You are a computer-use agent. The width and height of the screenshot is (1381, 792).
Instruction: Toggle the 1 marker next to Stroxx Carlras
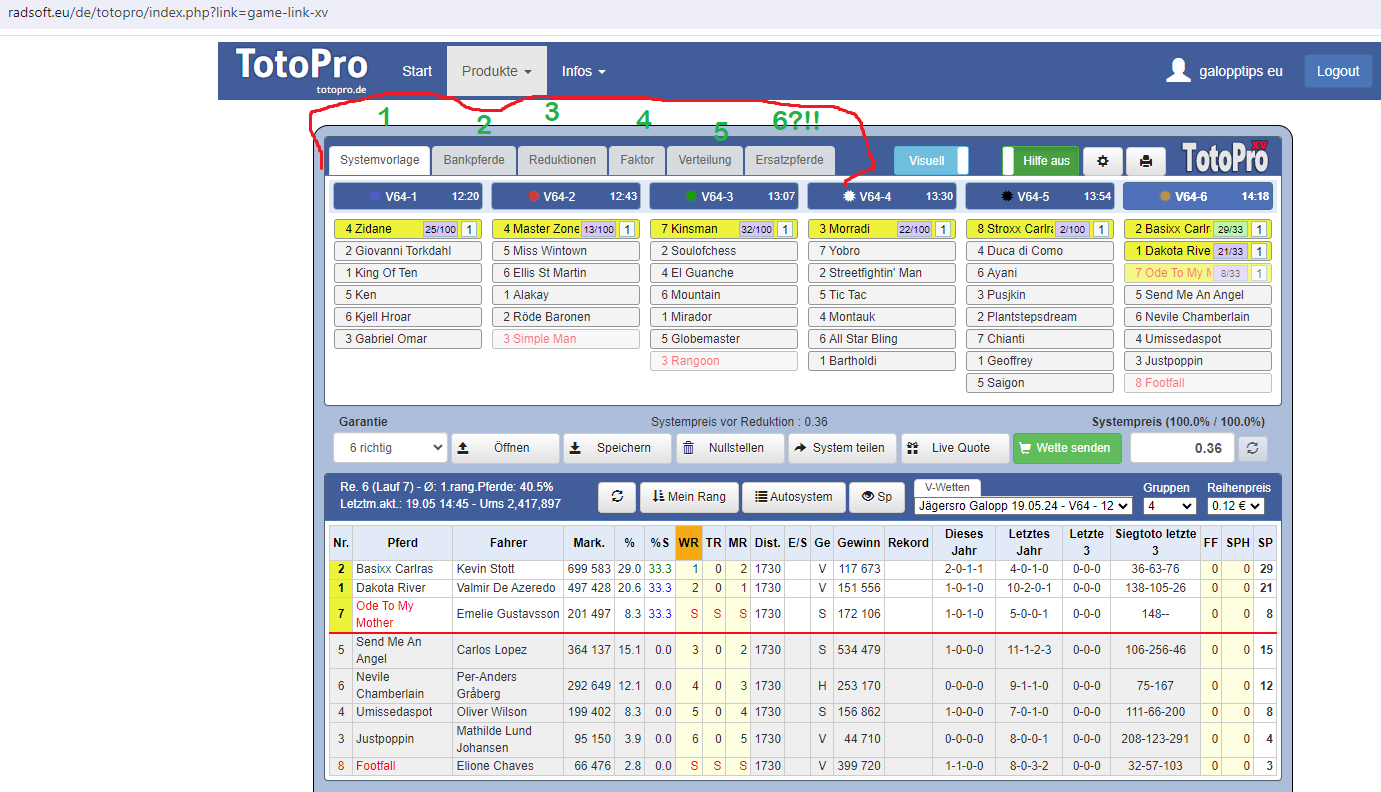1102,229
